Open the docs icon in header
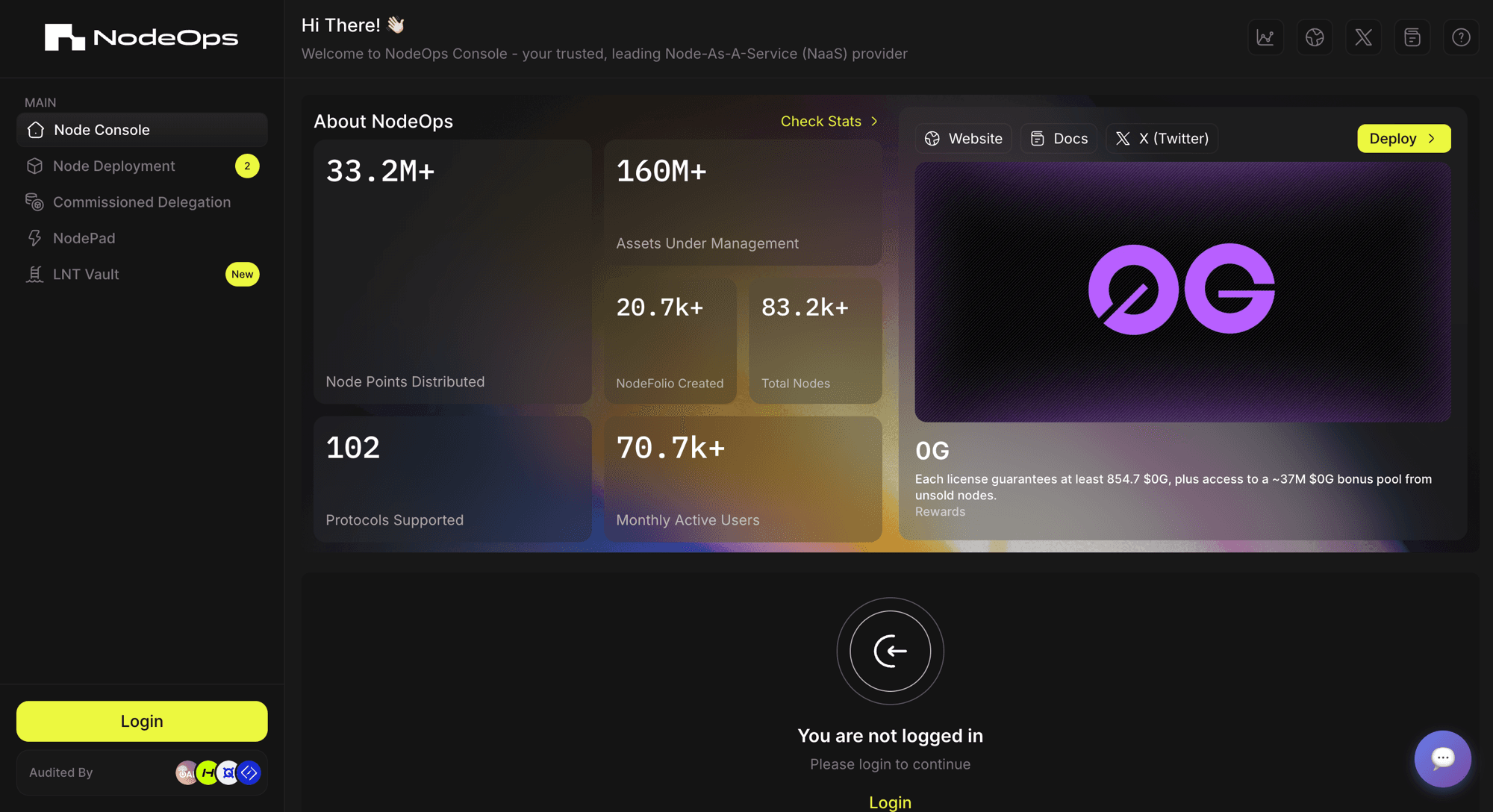The height and width of the screenshot is (812, 1493). 1412,37
